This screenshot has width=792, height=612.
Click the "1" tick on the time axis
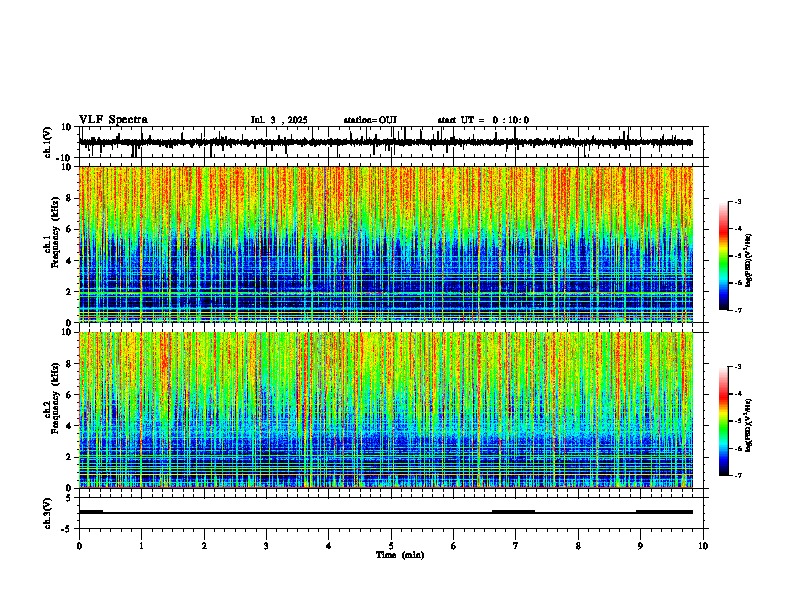click(141, 546)
